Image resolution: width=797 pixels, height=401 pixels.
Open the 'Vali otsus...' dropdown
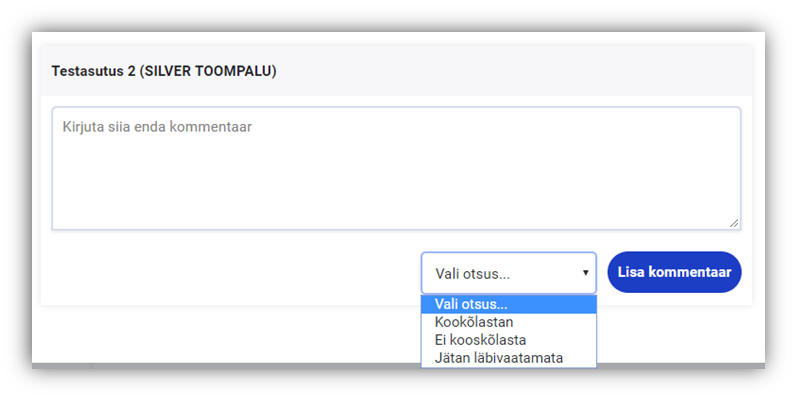(508, 273)
